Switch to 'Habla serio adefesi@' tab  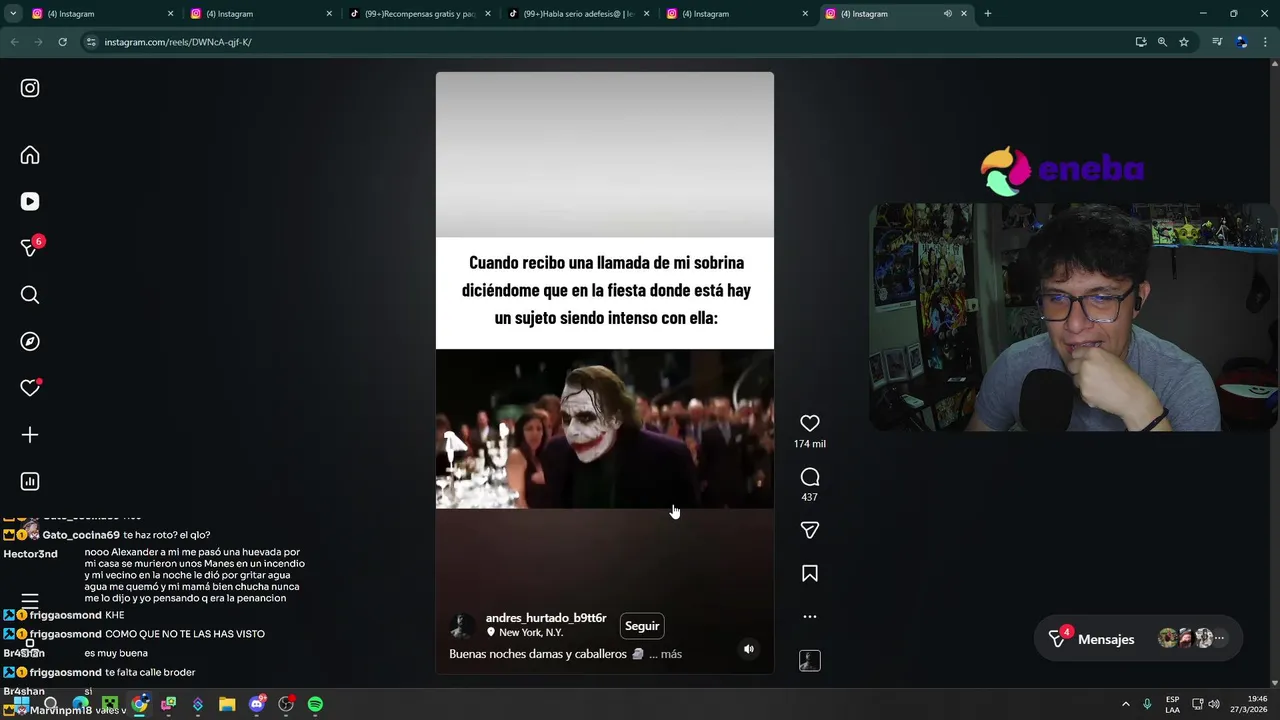point(577,14)
